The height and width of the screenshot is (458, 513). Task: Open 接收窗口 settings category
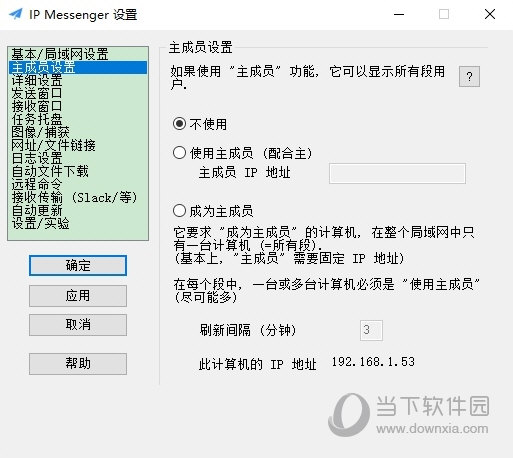(78, 106)
